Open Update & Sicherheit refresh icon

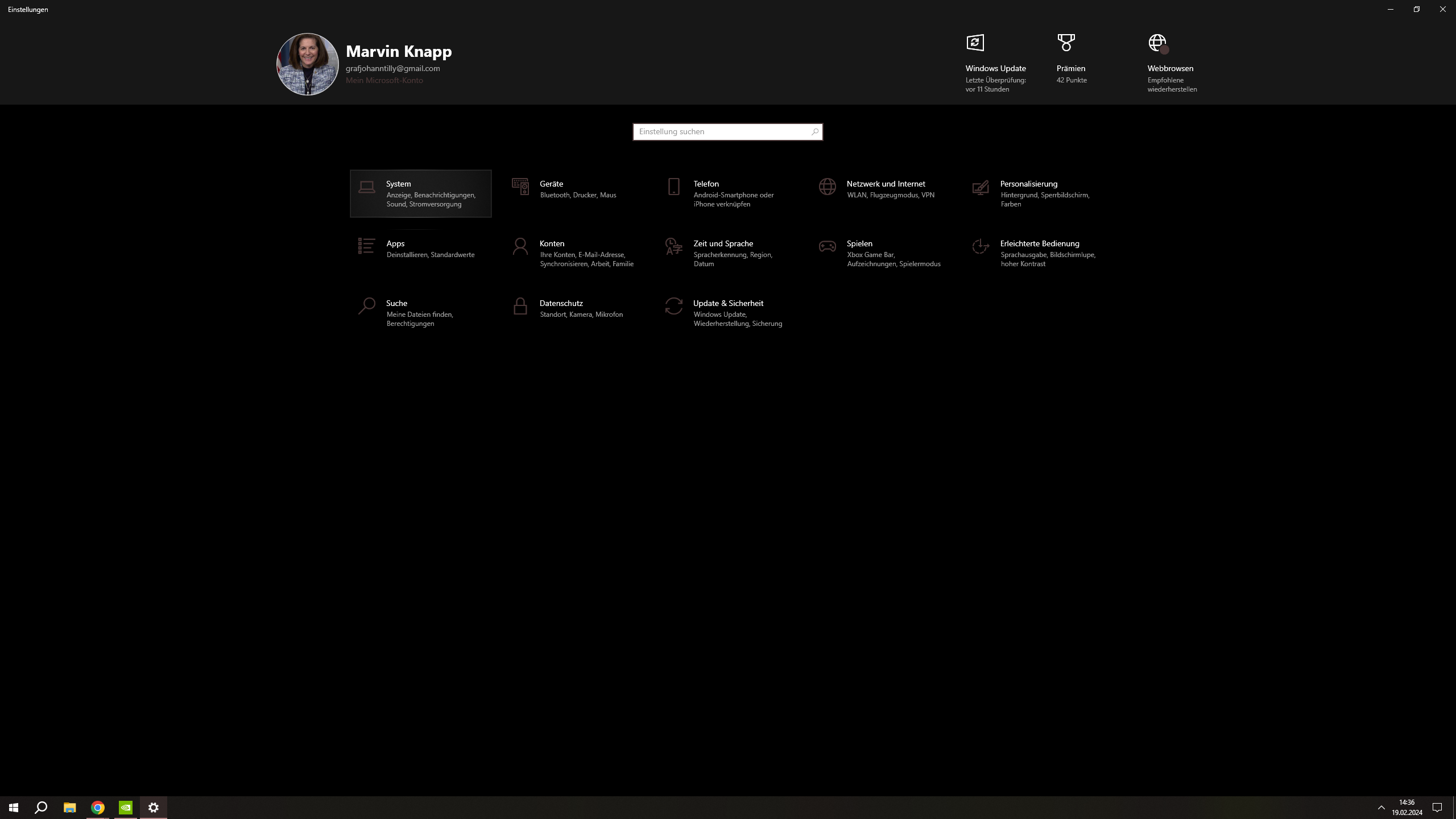click(673, 306)
